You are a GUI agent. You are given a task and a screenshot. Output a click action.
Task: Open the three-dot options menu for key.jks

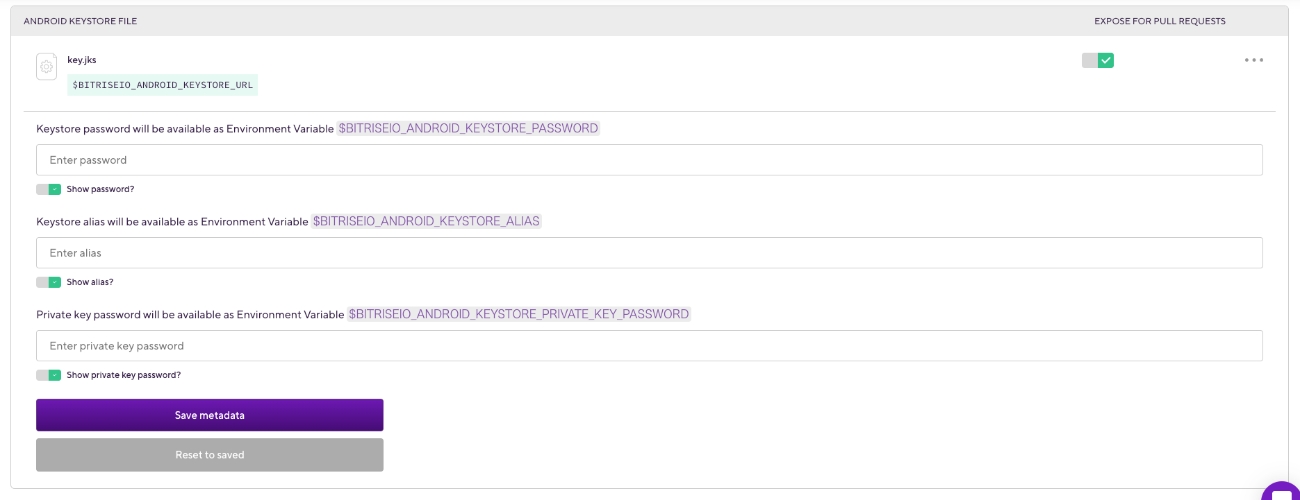point(1254,60)
